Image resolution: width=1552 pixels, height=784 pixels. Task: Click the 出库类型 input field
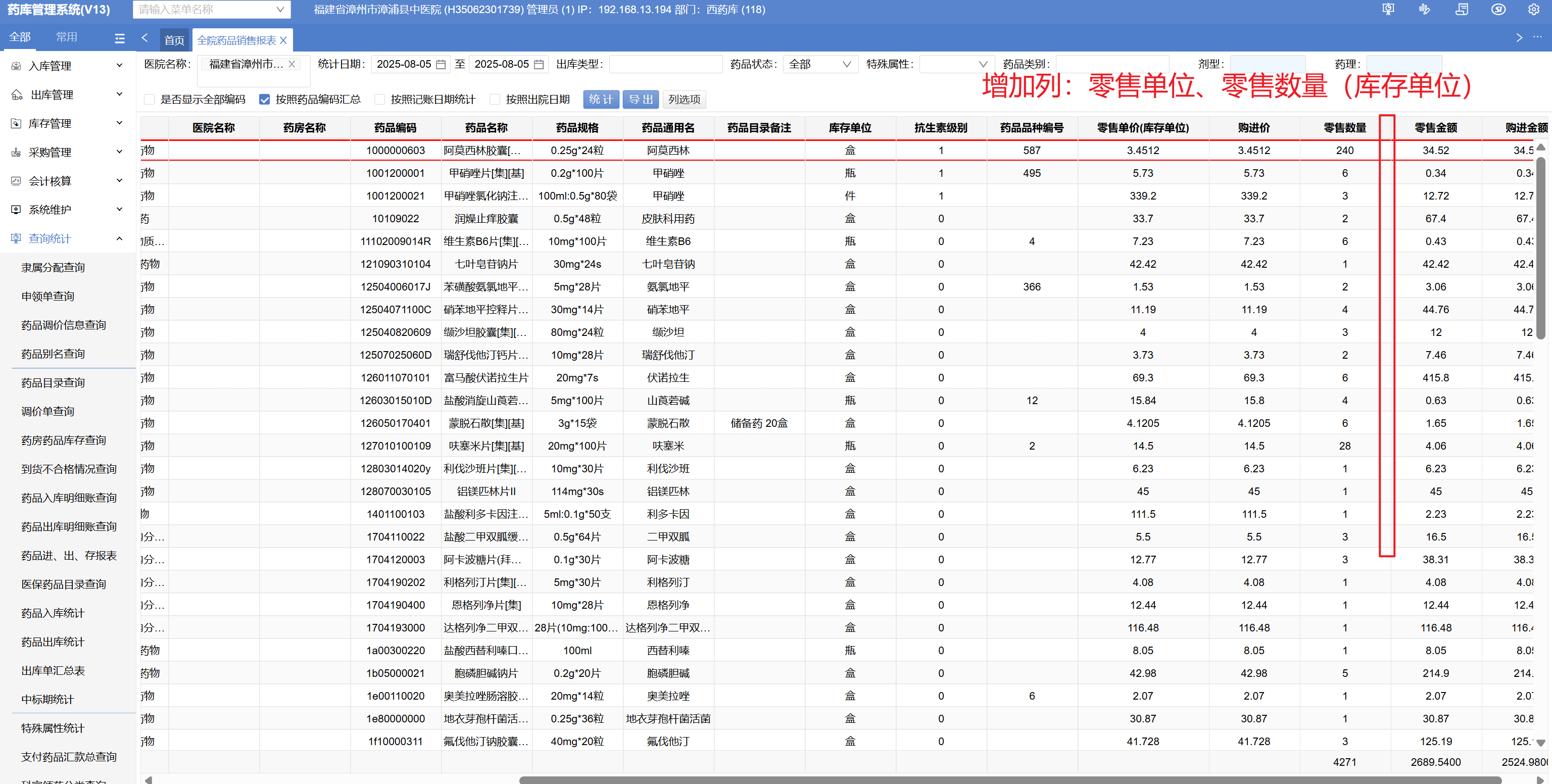click(x=665, y=65)
